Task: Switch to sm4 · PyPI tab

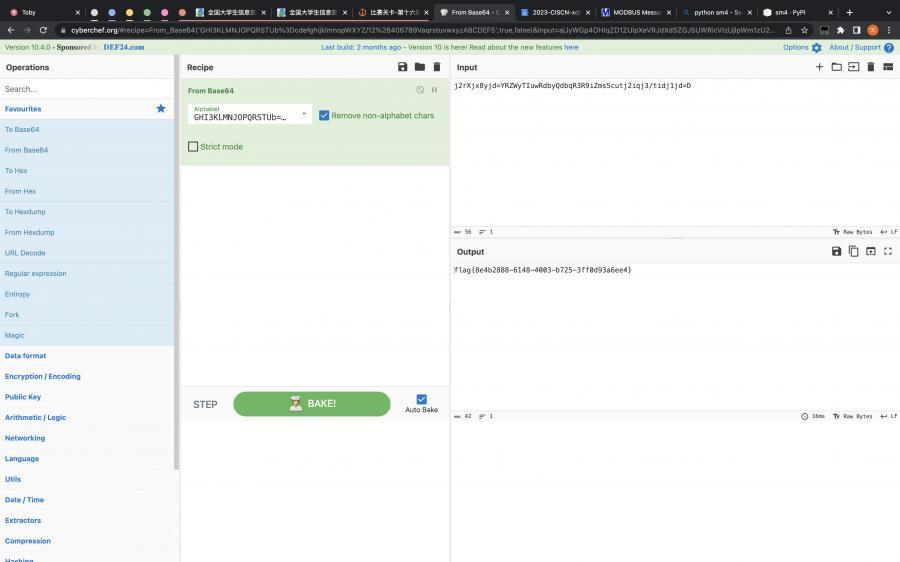Action: point(798,12)
